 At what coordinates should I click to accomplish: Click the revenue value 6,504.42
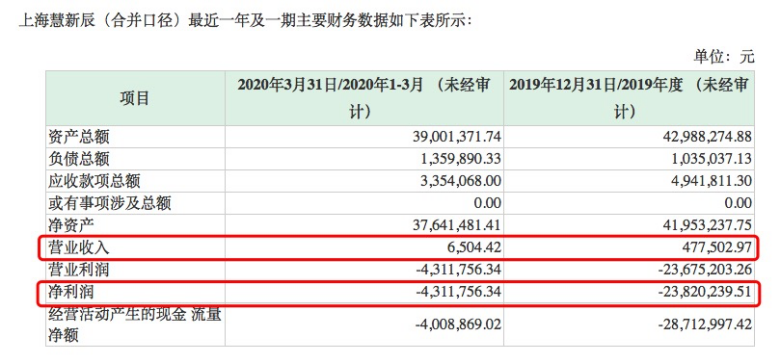[x=475, y=248]
